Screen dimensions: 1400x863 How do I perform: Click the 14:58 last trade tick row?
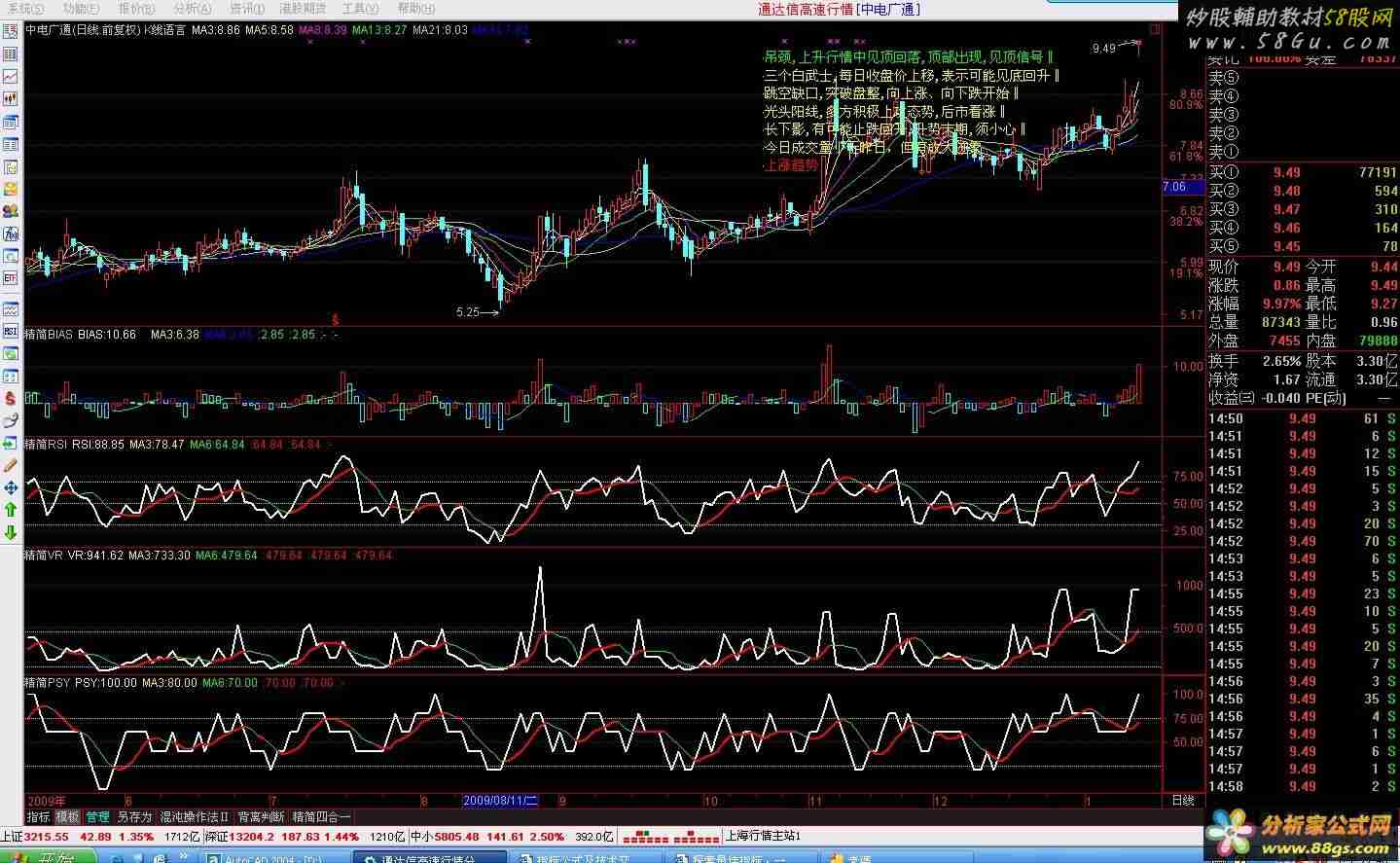point(1302,786)
